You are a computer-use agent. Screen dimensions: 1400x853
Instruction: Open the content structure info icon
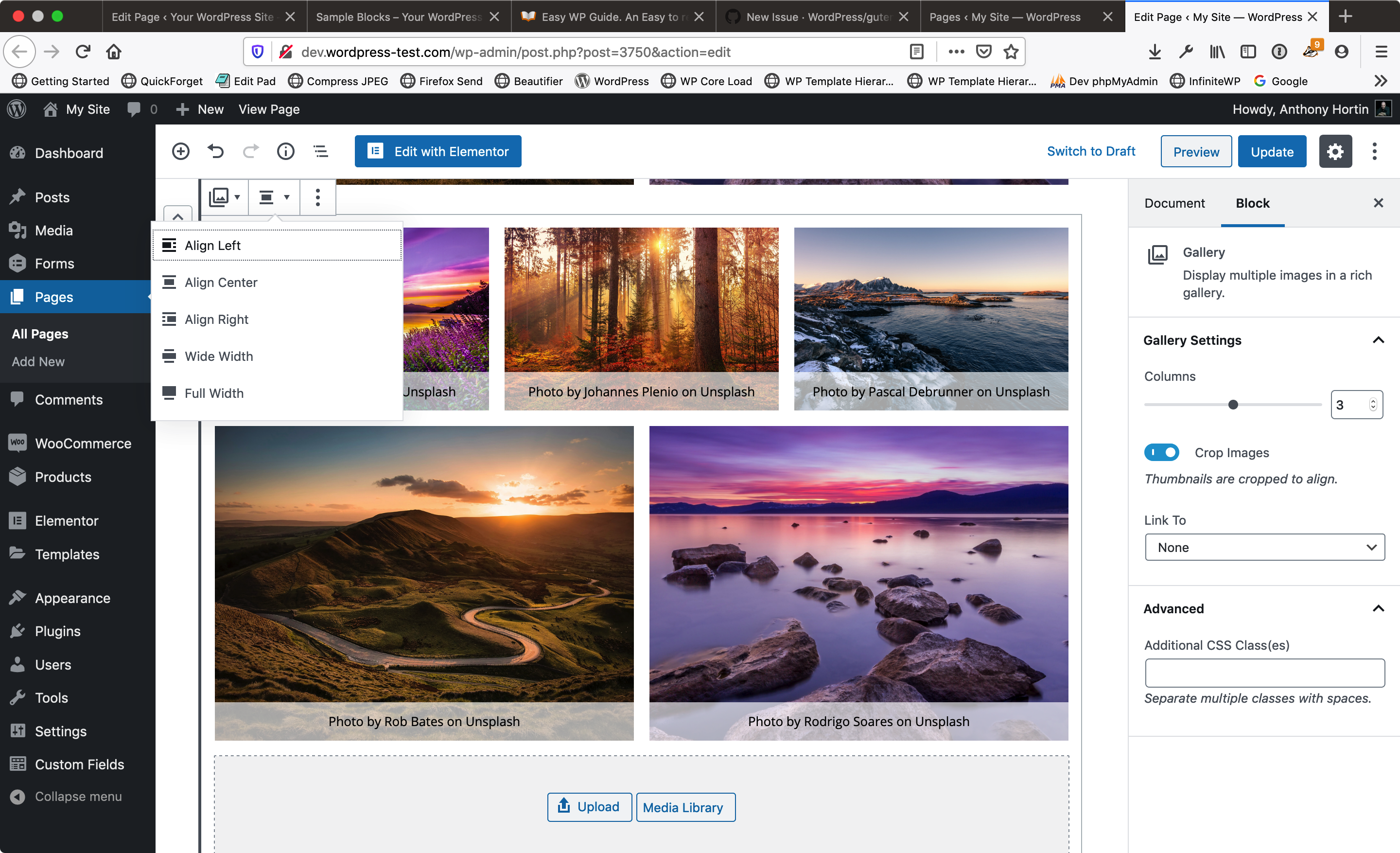point(286,151)
